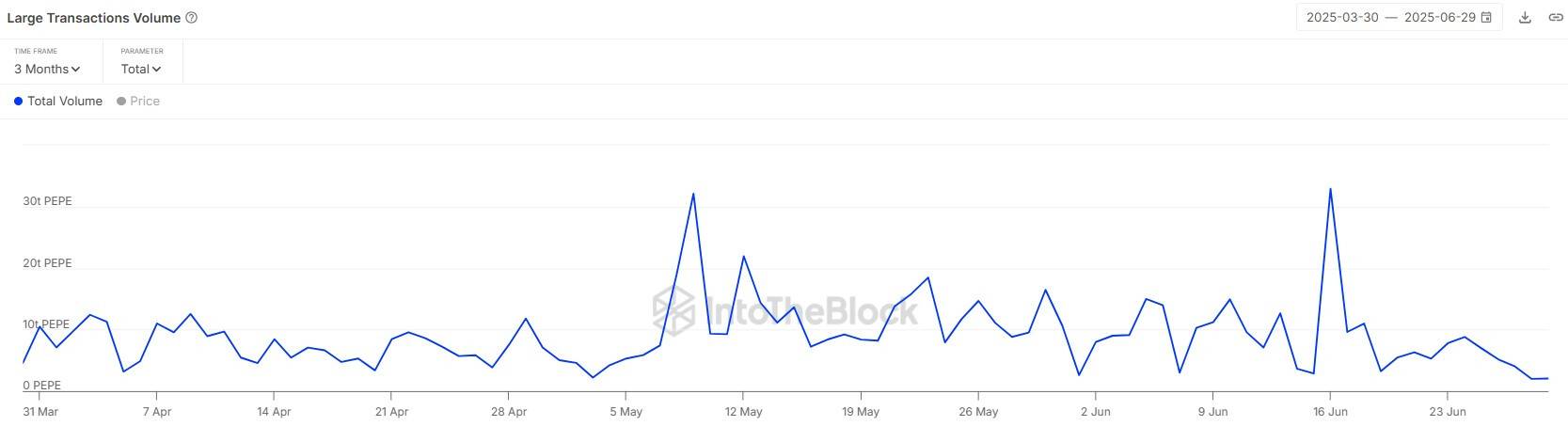The width and height of the screenshot is (1568, 426).
Task: Toggle the Price series
Action: click(x=138, y=102)
